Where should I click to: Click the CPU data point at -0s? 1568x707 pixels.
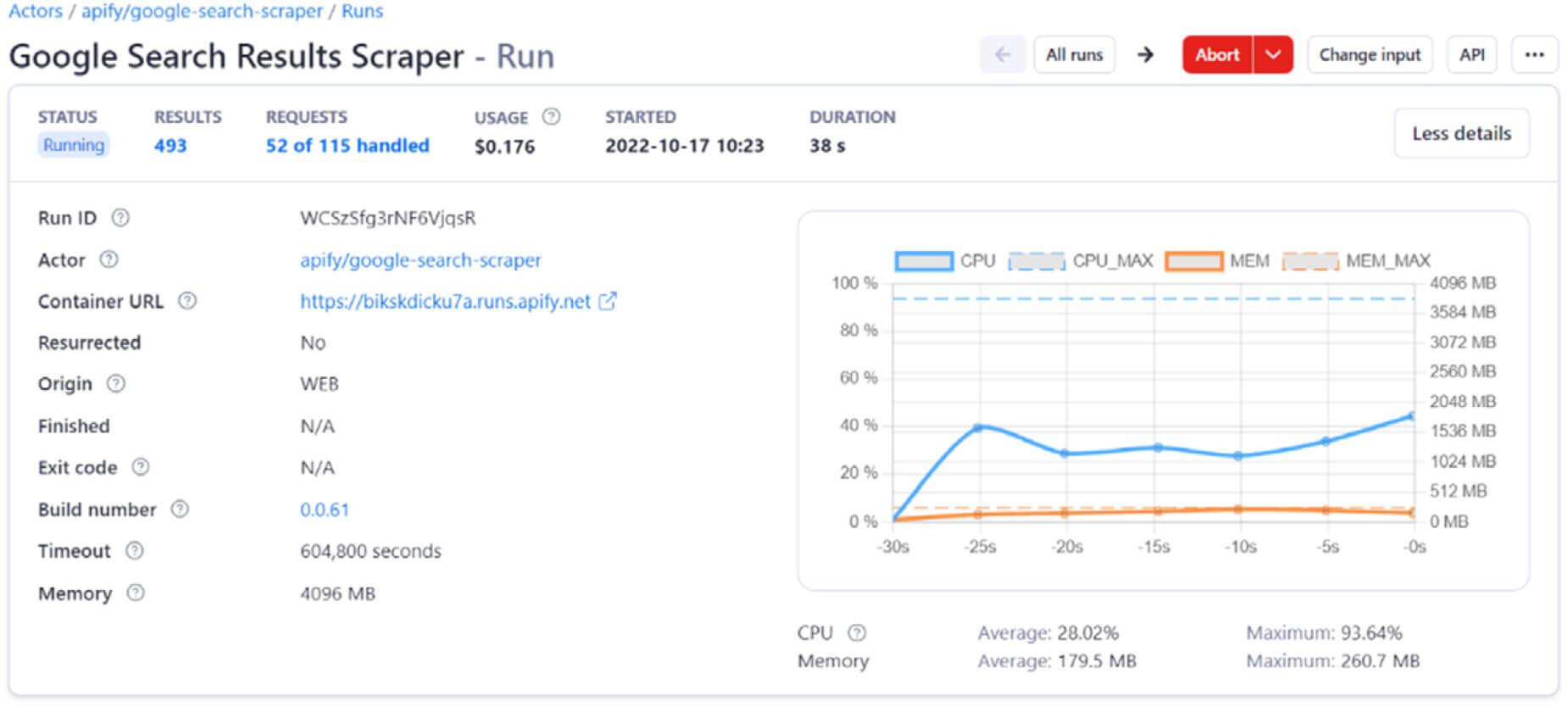pos(1411,416)
